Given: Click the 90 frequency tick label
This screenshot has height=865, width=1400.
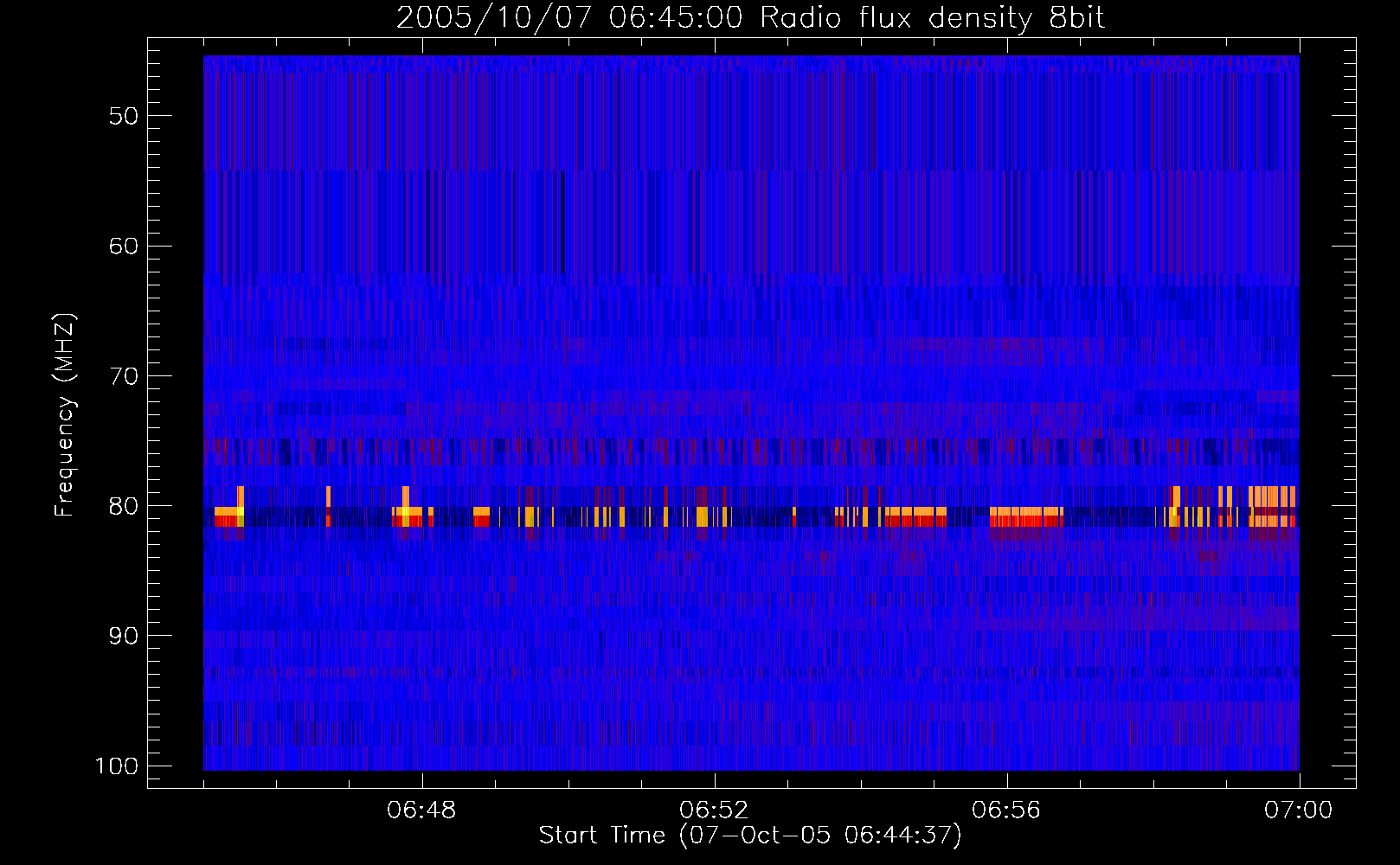Looking at the screenshot, I should pos(124,636).
